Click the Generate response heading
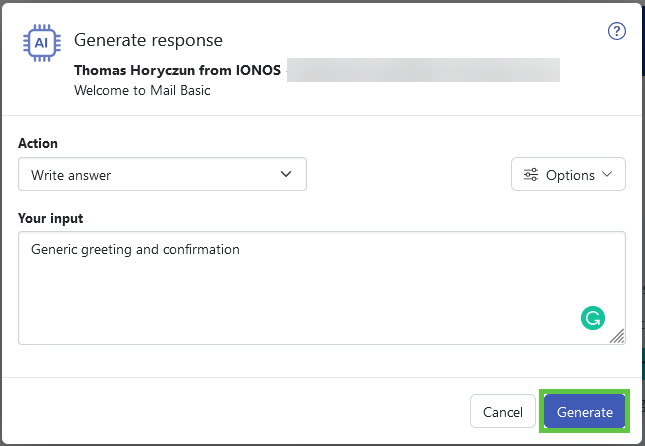 click(x=148, y=40)
